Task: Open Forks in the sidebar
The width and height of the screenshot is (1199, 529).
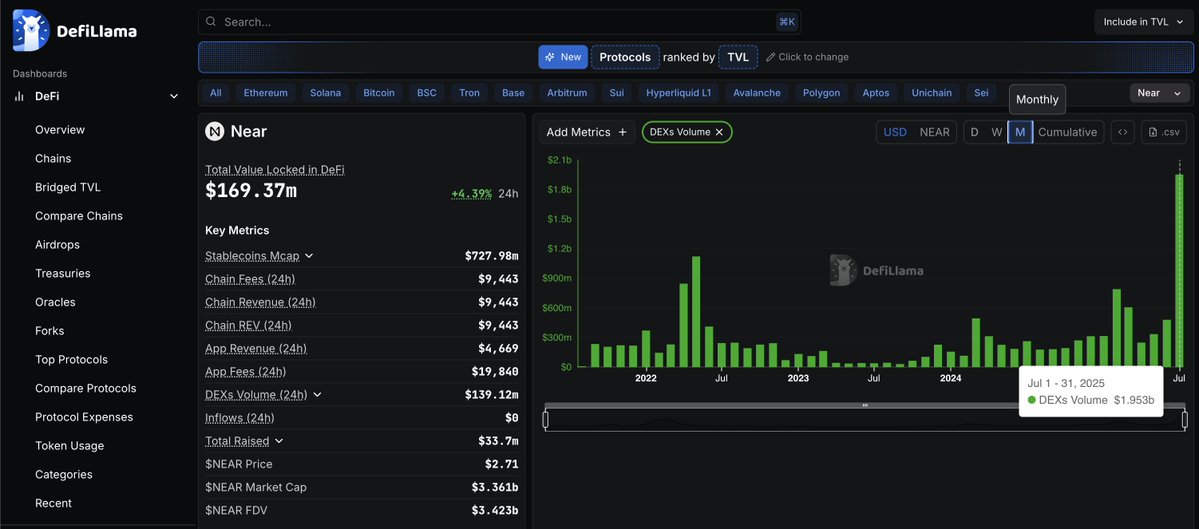Action: (50, 331)
